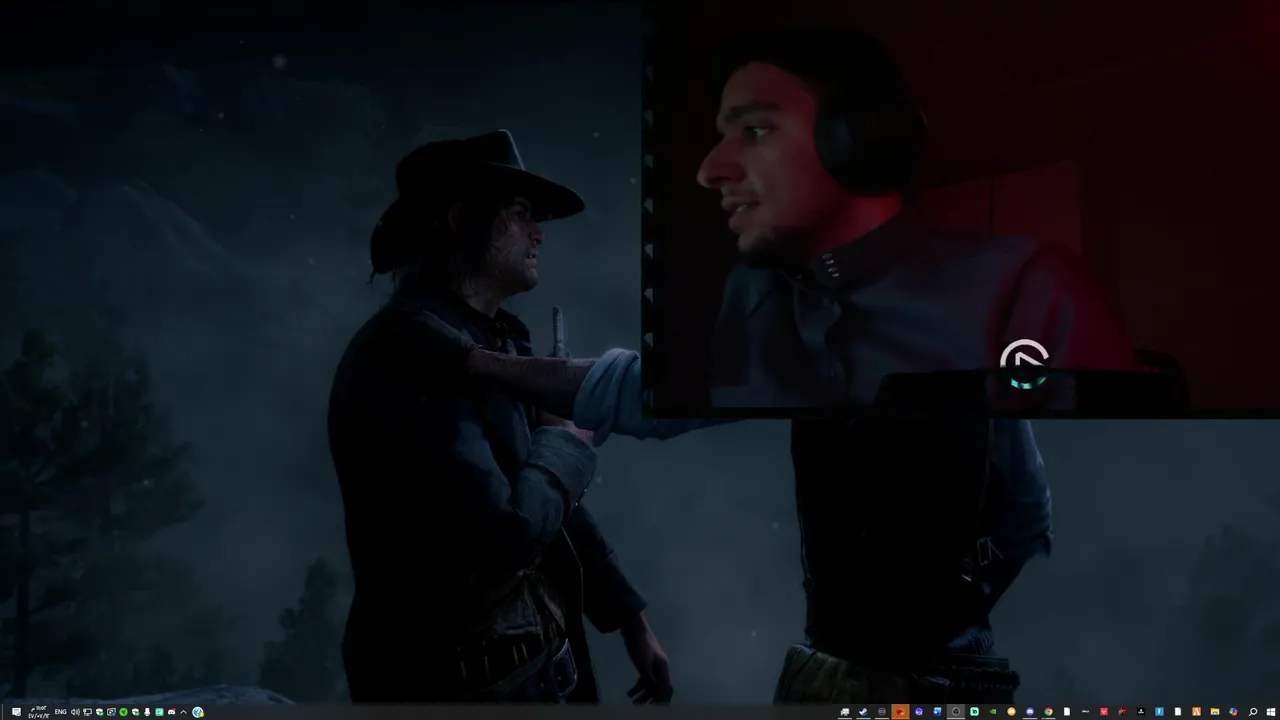Open Steam from the taskbar

(x=863, y=712)
